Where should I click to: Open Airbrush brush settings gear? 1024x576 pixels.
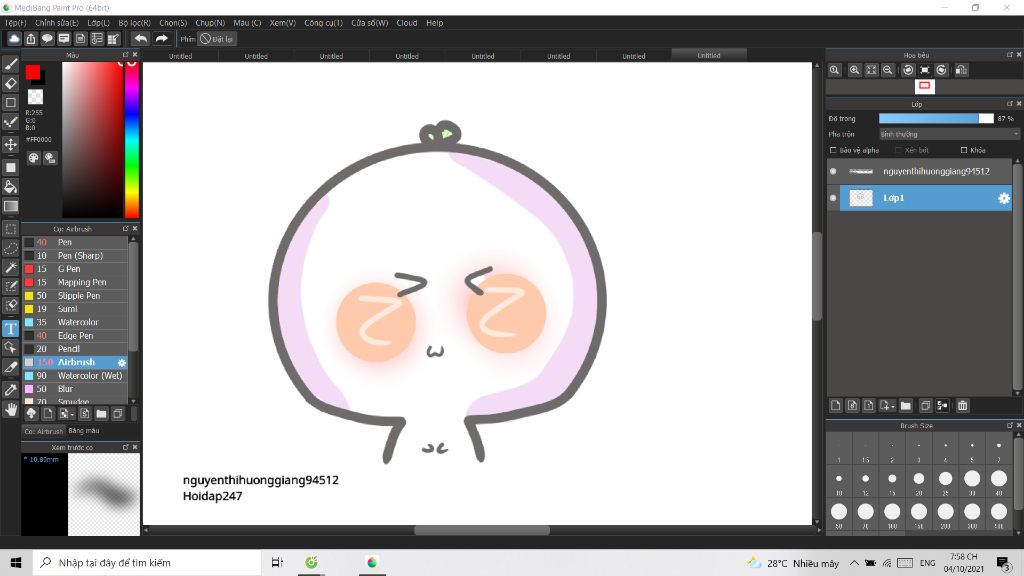(x=121, y=362)
